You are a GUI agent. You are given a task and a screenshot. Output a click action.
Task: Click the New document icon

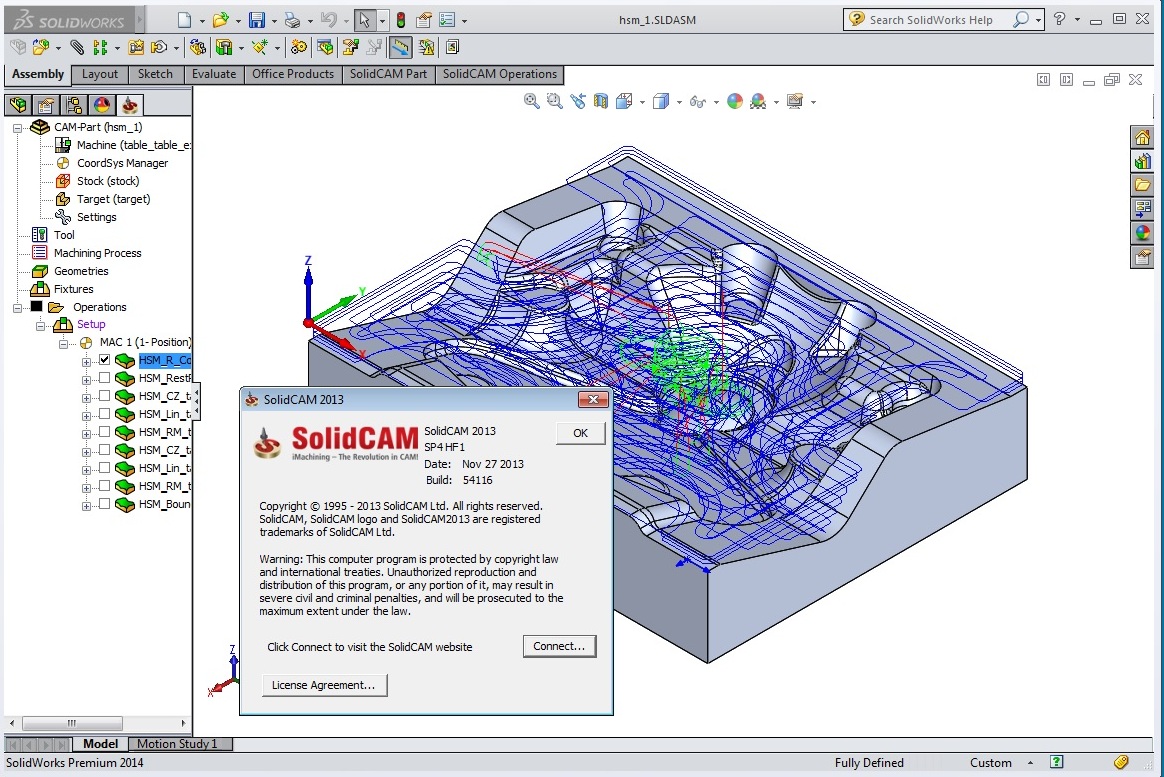coord(184,20)
